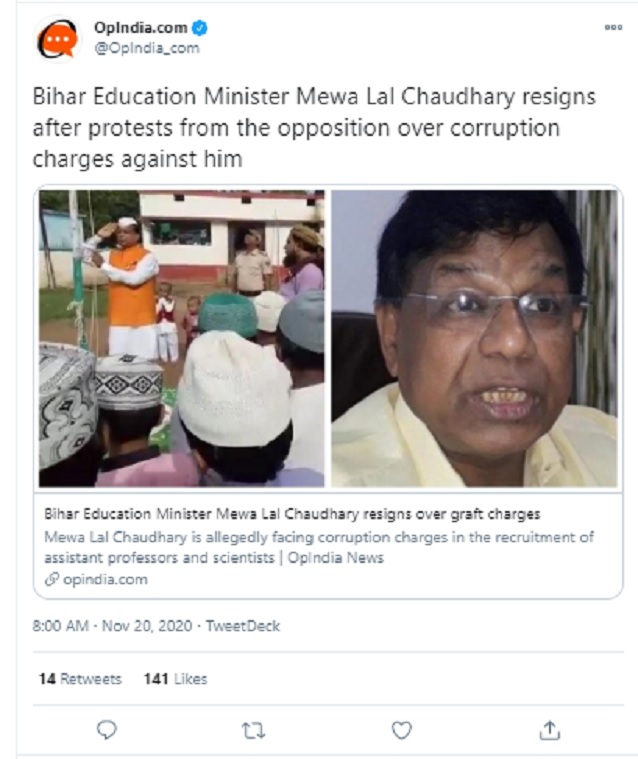Click the OpIndia profile avatar
The width and height of the screenshot is (638, 759).
(58, 39)
